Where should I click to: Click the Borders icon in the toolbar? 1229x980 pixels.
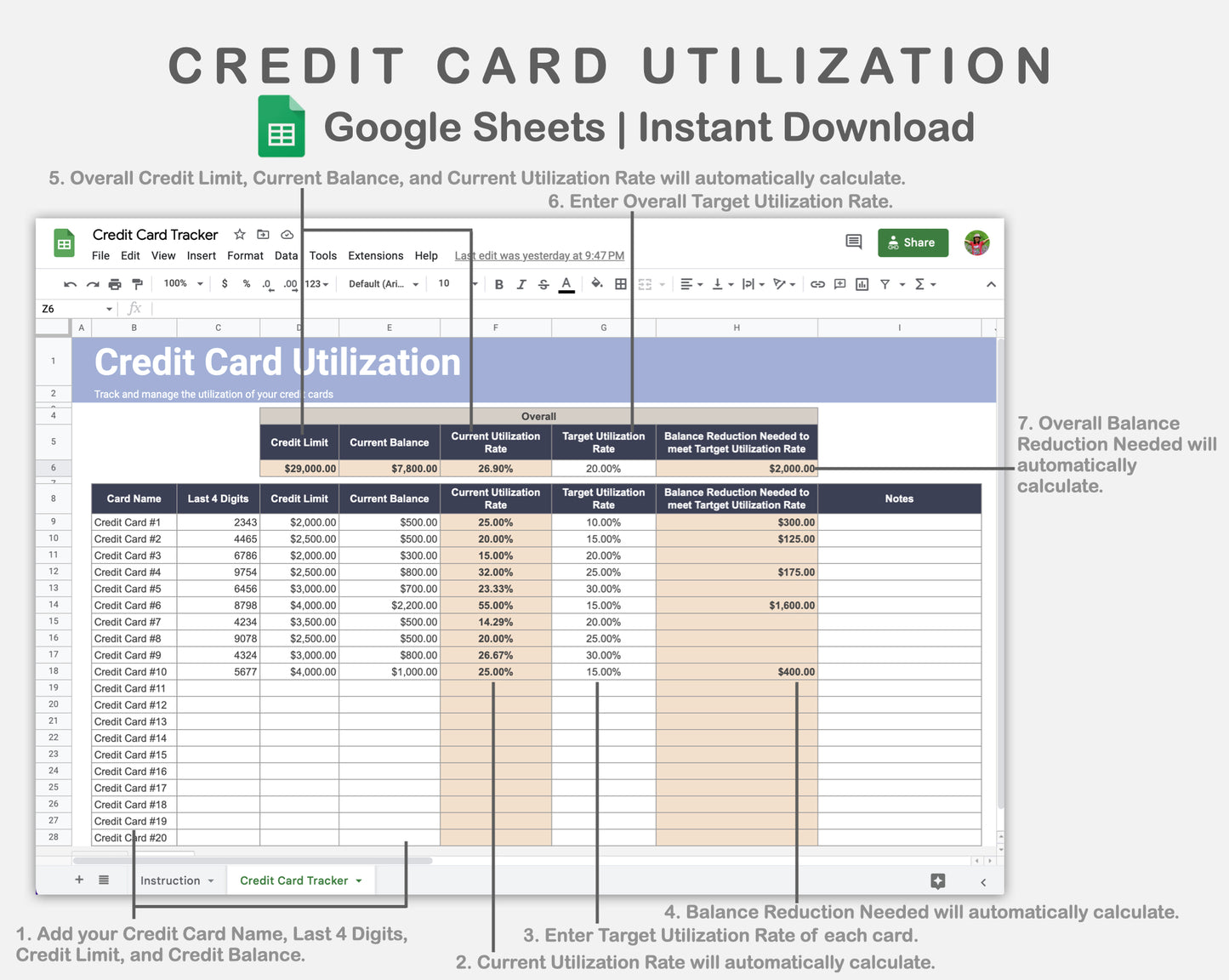pos(621,284)
